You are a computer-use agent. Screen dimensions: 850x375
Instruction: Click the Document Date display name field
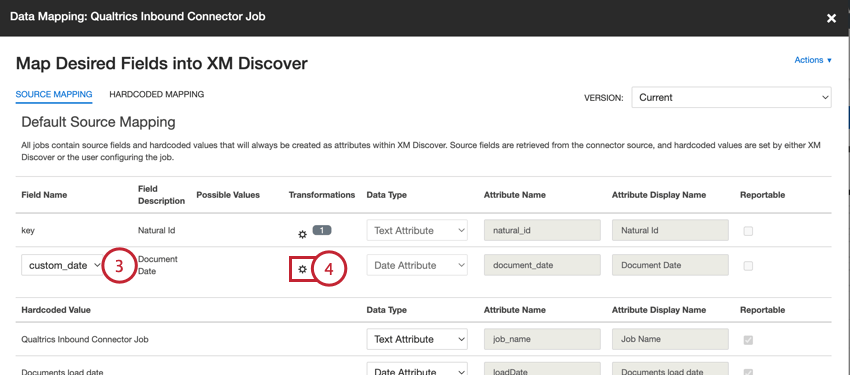tap(671, 266)
